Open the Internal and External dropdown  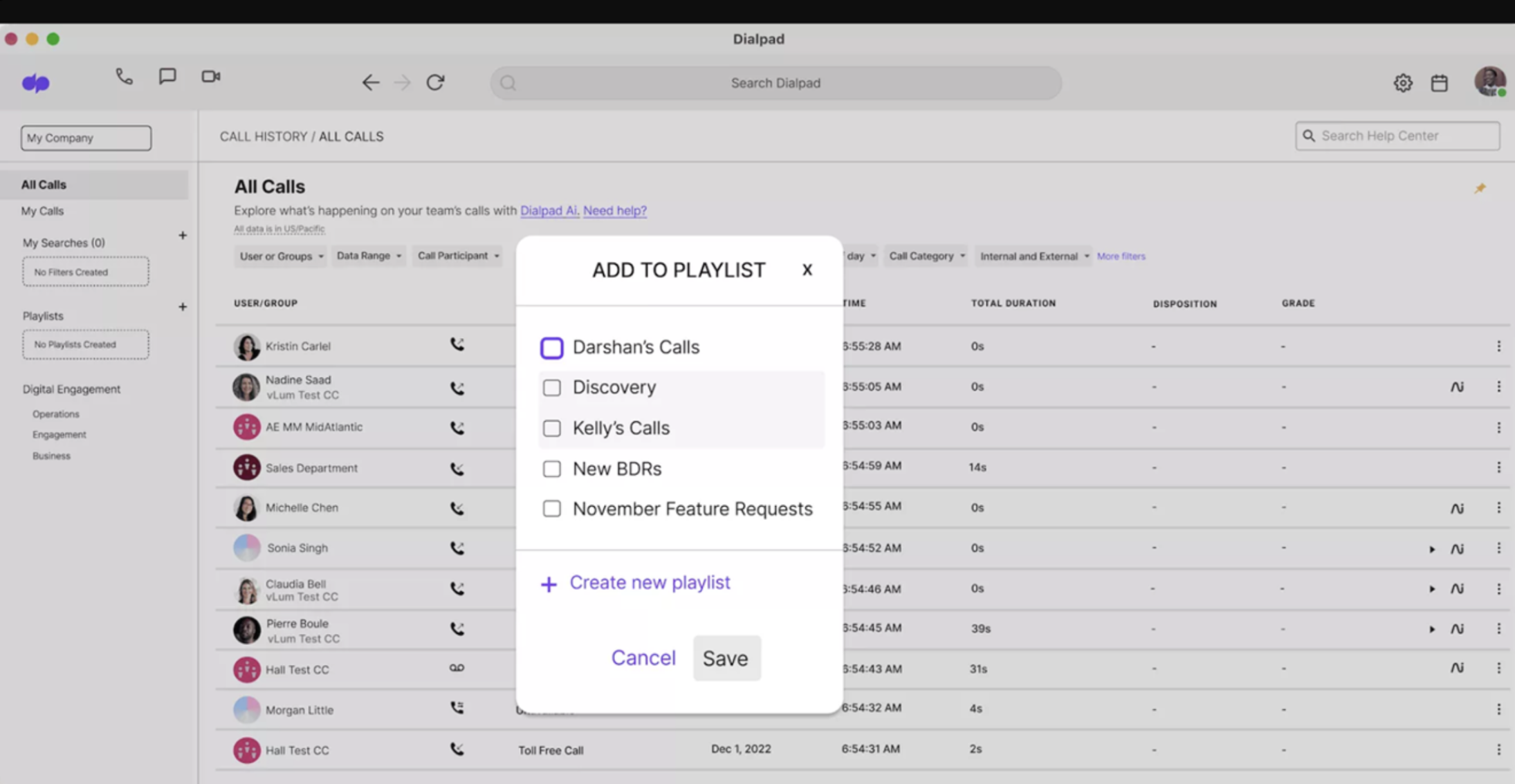[x=1032, y=255]
